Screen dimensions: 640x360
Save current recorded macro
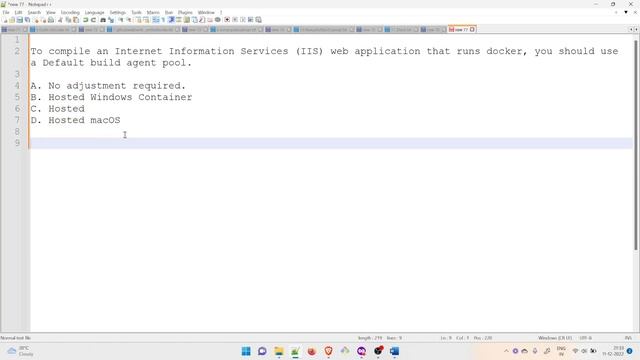(x=258, y=20)
